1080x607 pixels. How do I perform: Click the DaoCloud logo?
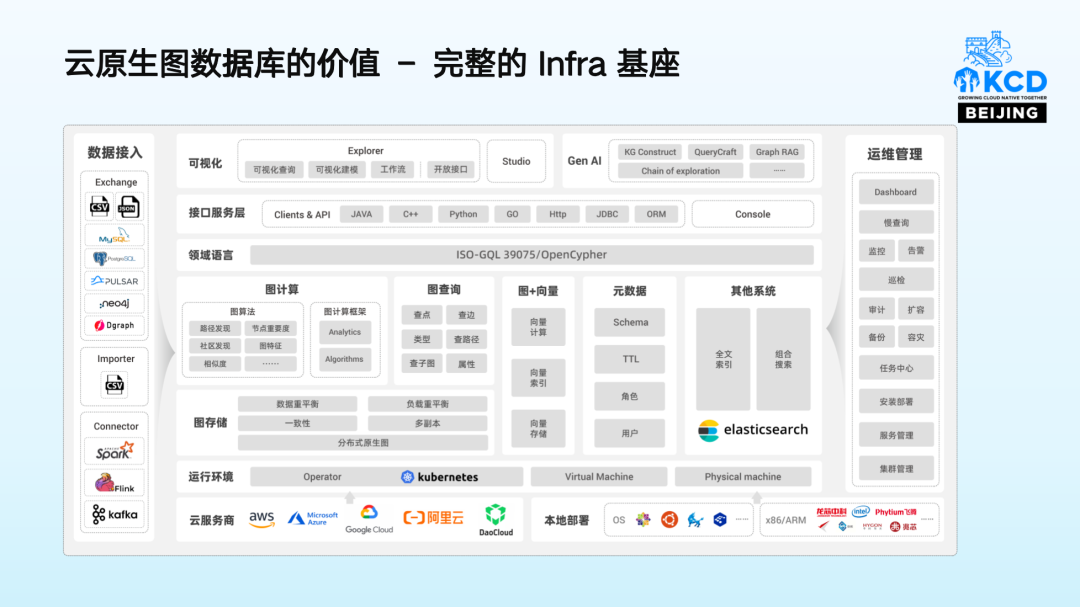click(496, 520)
